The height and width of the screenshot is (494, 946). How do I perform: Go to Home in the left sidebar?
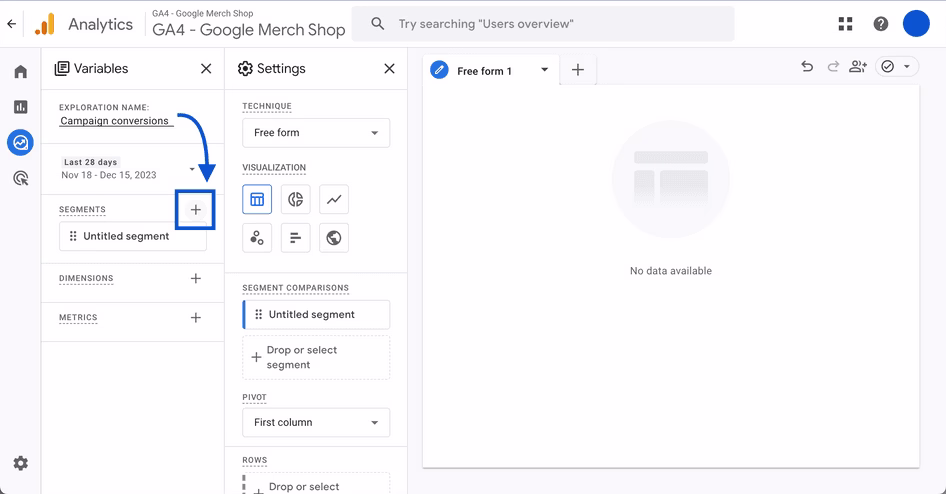pyautogui.click(x=21, y=72)
